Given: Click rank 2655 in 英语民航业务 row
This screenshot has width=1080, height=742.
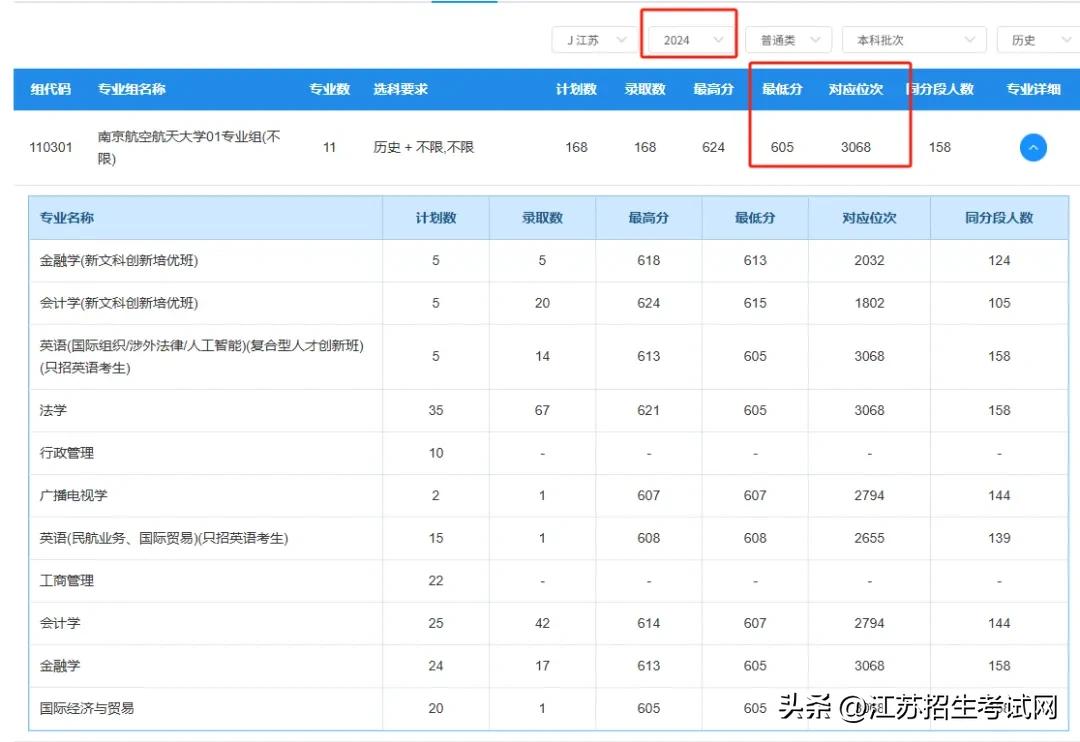Looking at the screenshot, I should pyautogui.click(x=869, y=539).
